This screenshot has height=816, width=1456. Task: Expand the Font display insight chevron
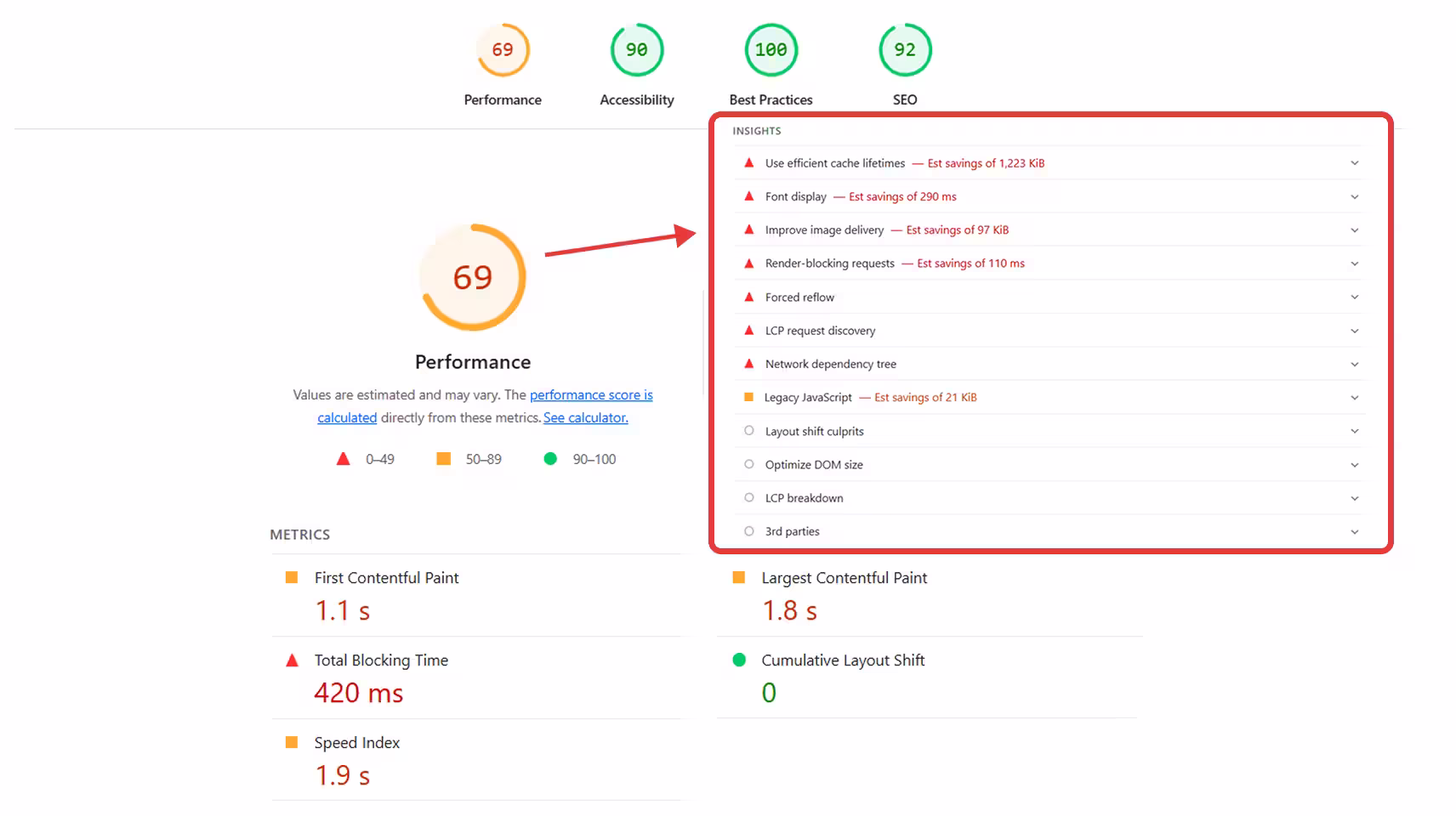point(1355,196)
